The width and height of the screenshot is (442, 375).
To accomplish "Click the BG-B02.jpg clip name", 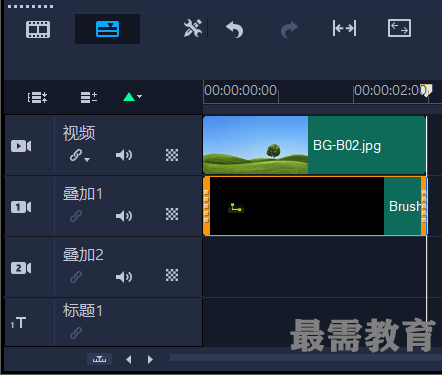I will pos(347,146).
